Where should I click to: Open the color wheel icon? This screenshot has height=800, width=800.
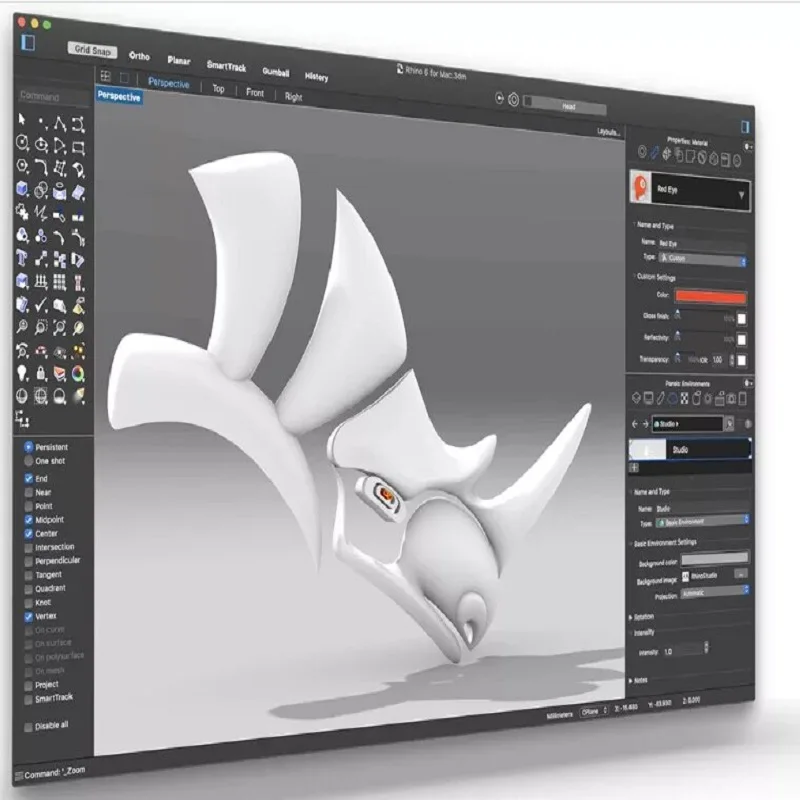tap(78, 374)
